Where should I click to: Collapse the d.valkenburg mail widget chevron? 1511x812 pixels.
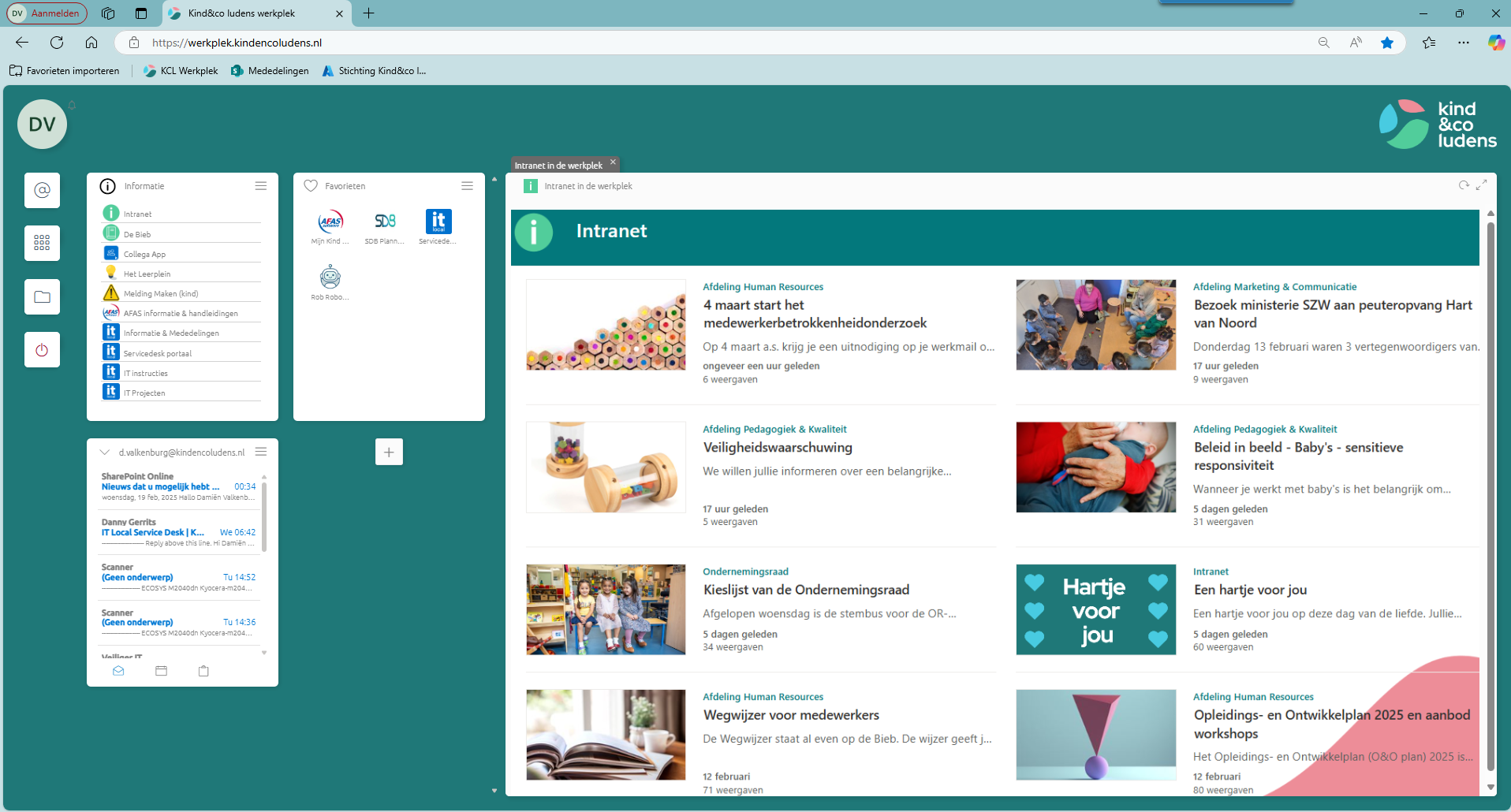(x=104, y=453)
